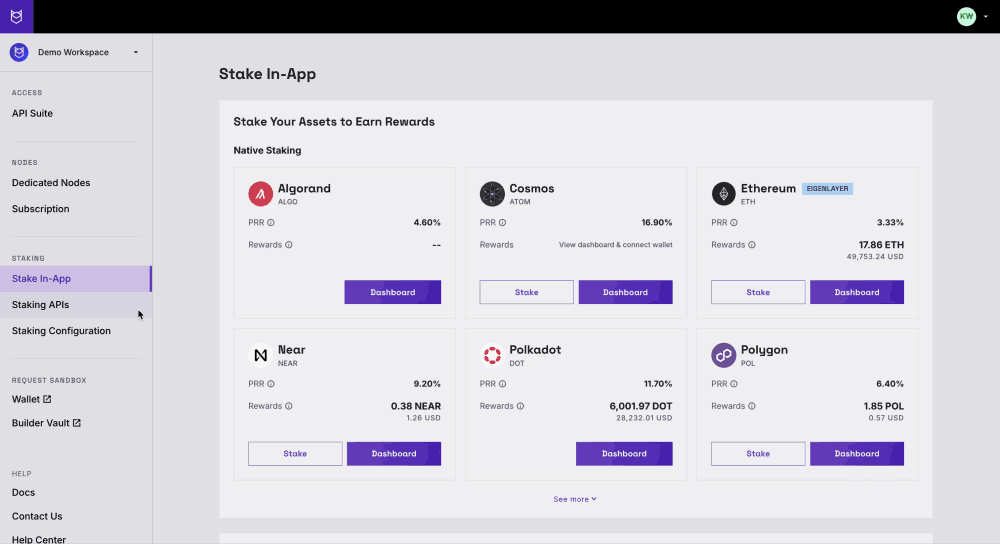Click the Algorand logo icon
Image resolution: width=1000 pixels, height=544 pixels.
[x=260, y=194]
